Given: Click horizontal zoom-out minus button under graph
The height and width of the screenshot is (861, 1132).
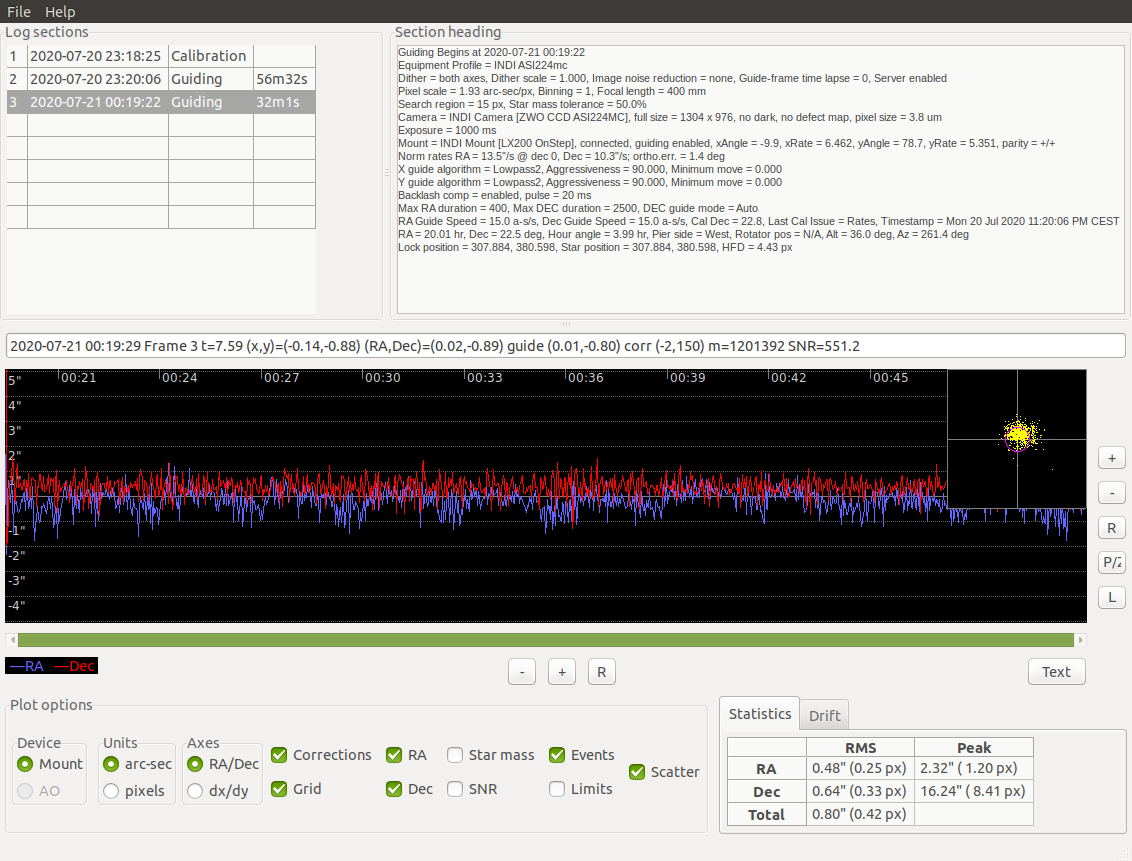Looking at the screenshot, I should [x=522, y=672].
